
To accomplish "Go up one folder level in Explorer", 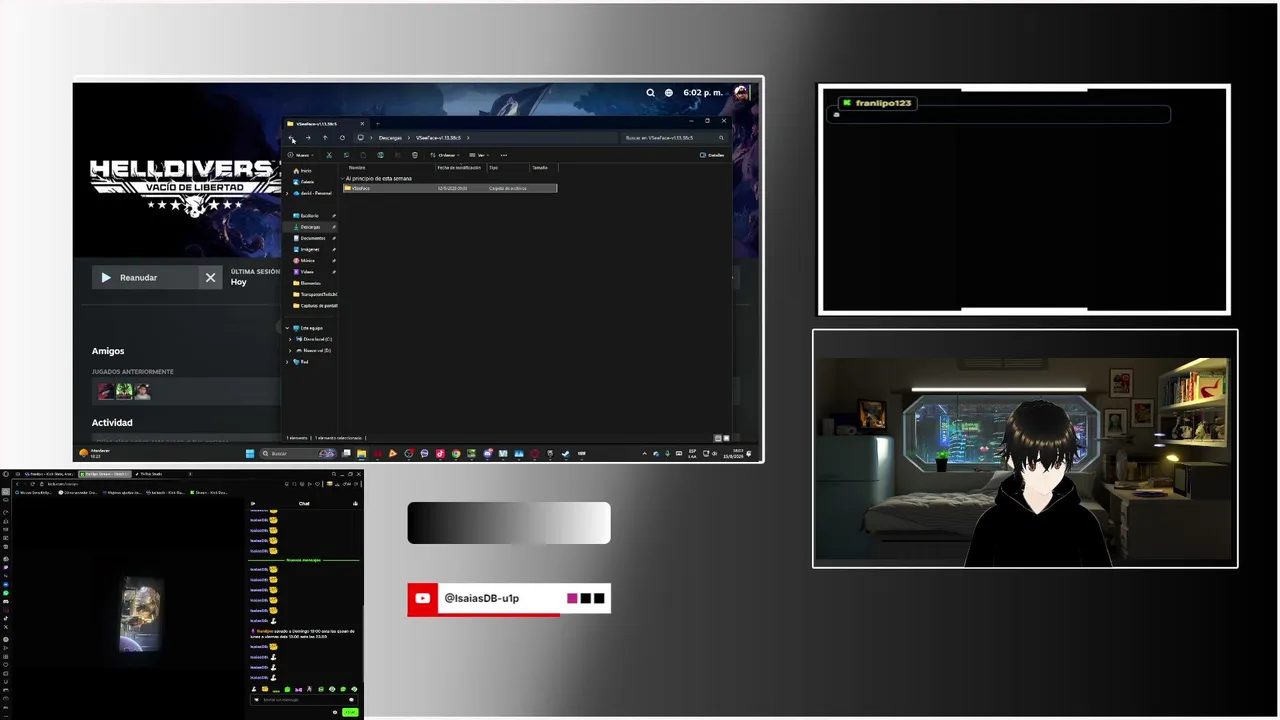I will (x=325, y=138).
